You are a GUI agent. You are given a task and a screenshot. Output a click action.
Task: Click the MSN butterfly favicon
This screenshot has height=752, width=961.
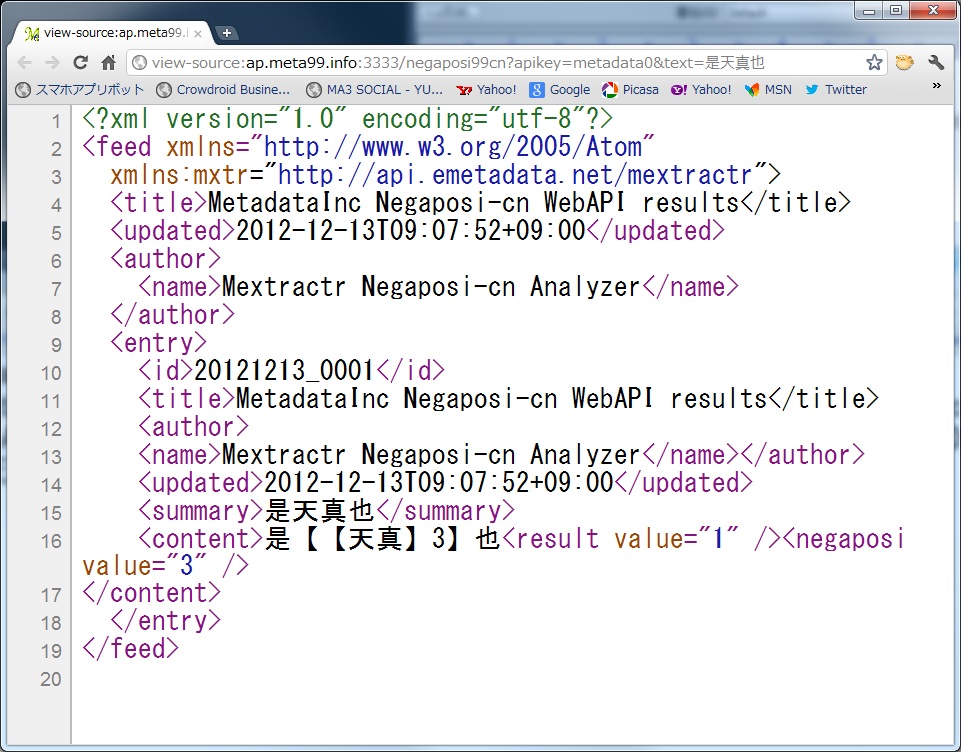tap(751, 89)
